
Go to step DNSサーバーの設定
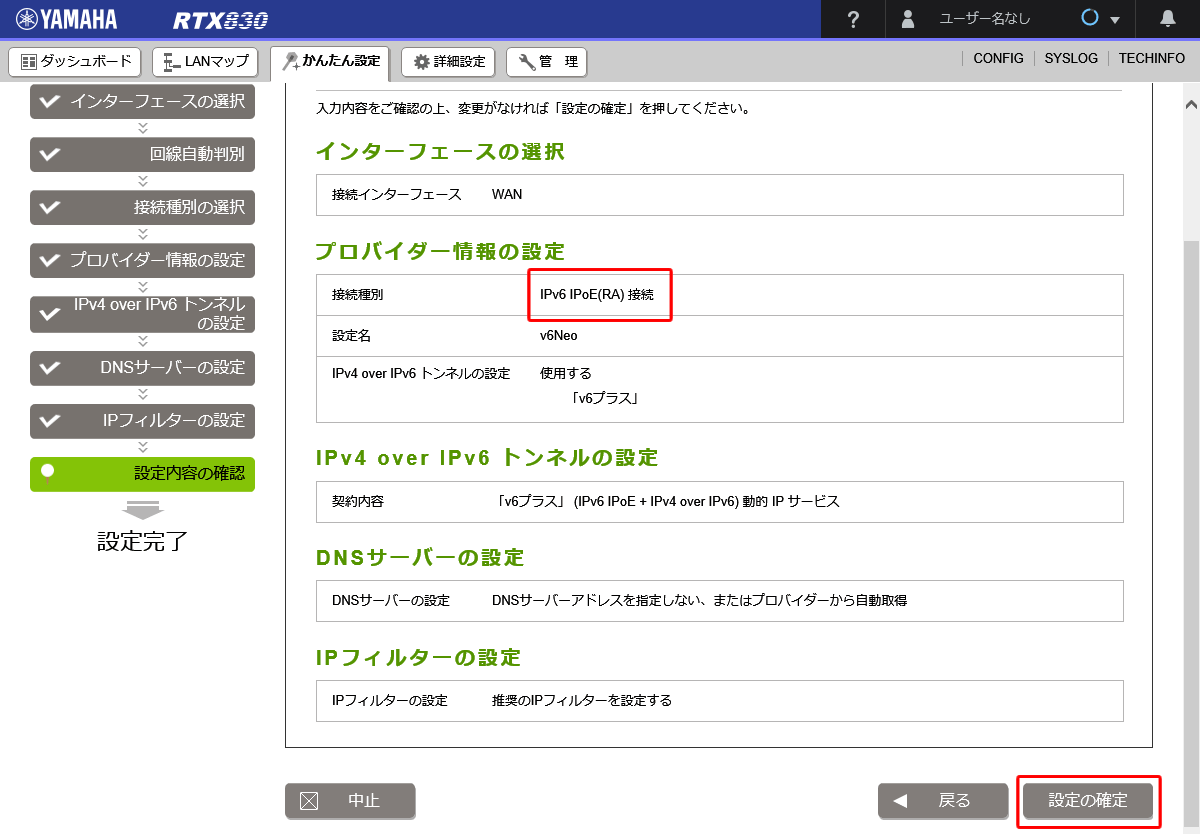pos(142,367)
